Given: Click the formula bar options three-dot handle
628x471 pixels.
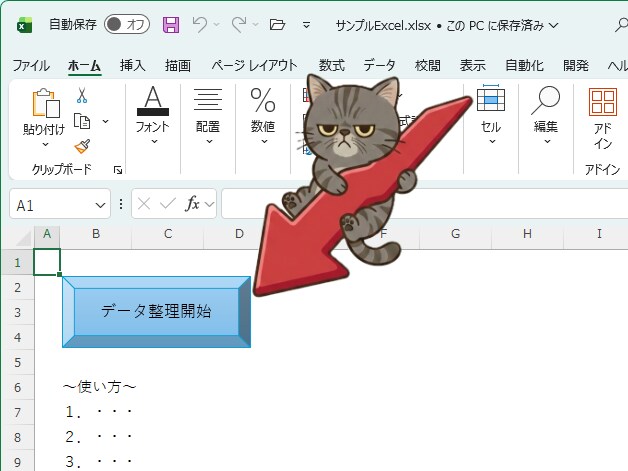Looking at the screenshot, I should point(121,204).
